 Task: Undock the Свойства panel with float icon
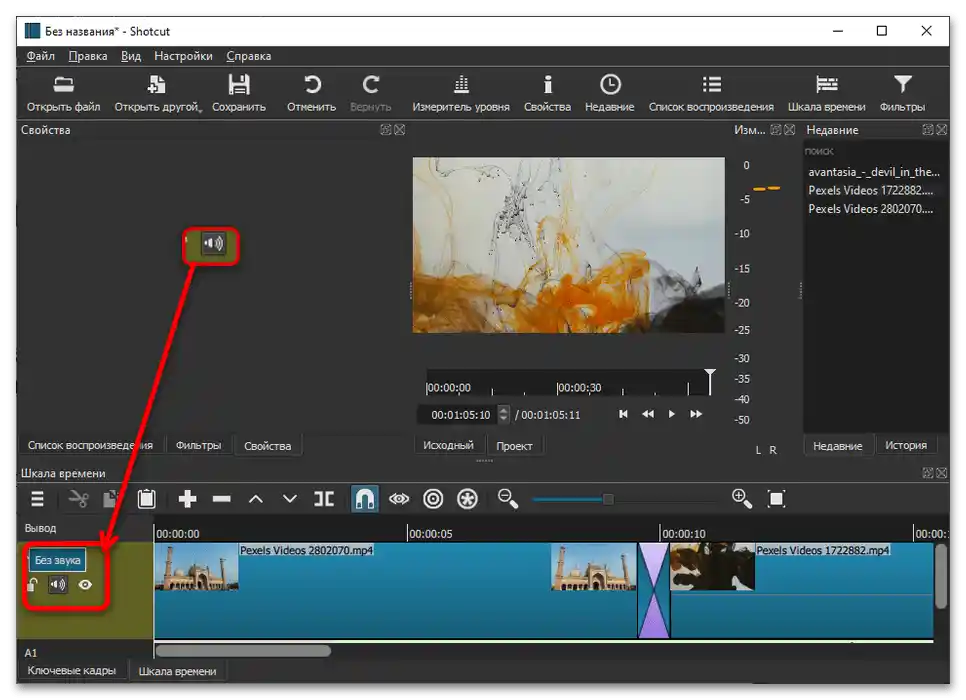[386, 129]
